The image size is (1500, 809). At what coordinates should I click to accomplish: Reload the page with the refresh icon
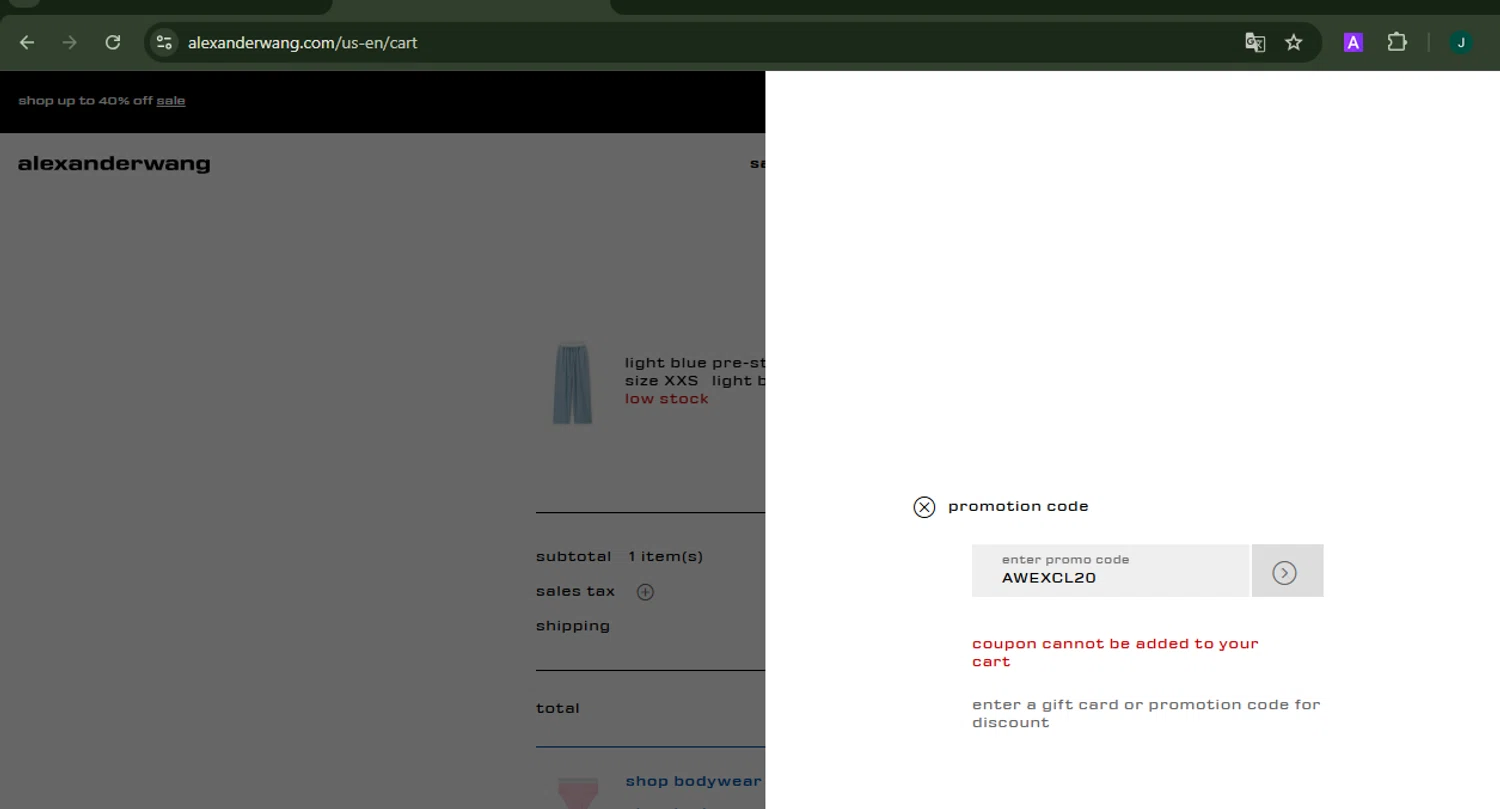[x=113, y=42]
